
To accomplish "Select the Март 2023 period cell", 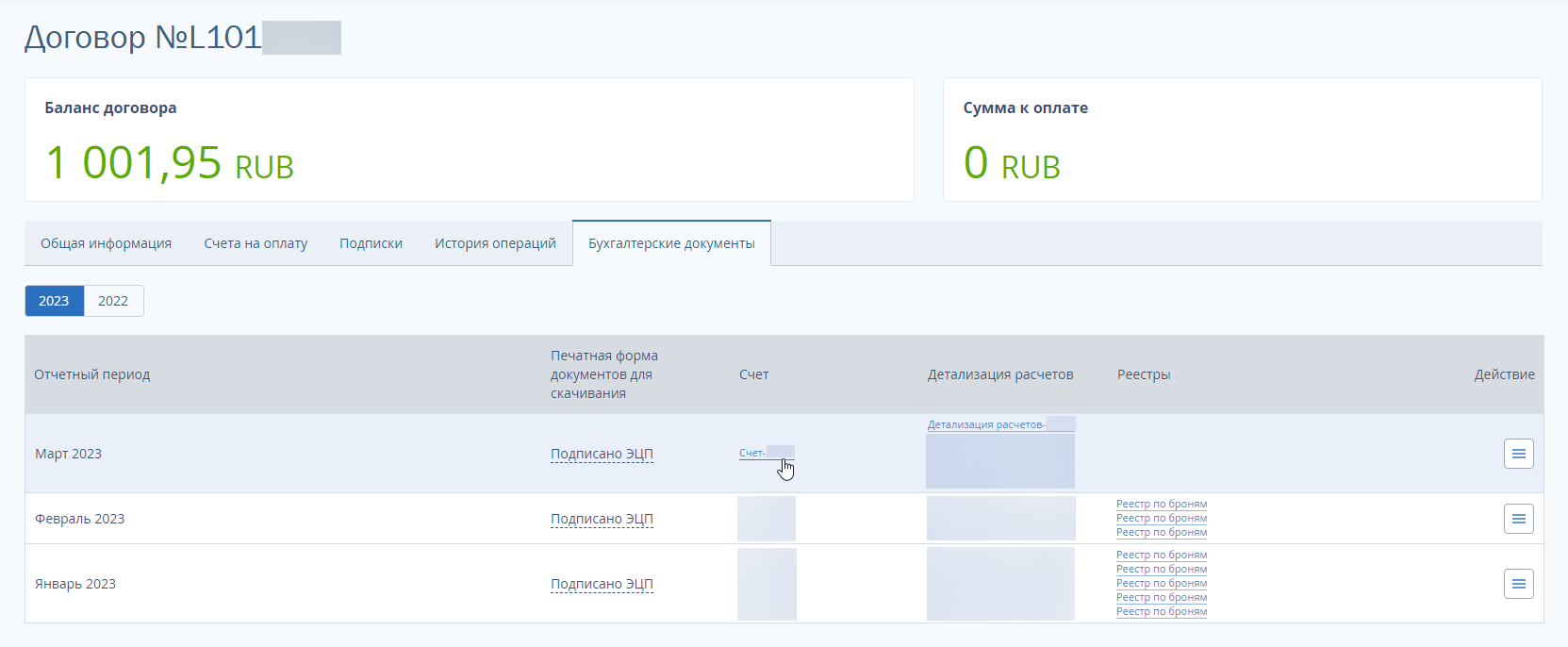I will click(x=68, y=454).
